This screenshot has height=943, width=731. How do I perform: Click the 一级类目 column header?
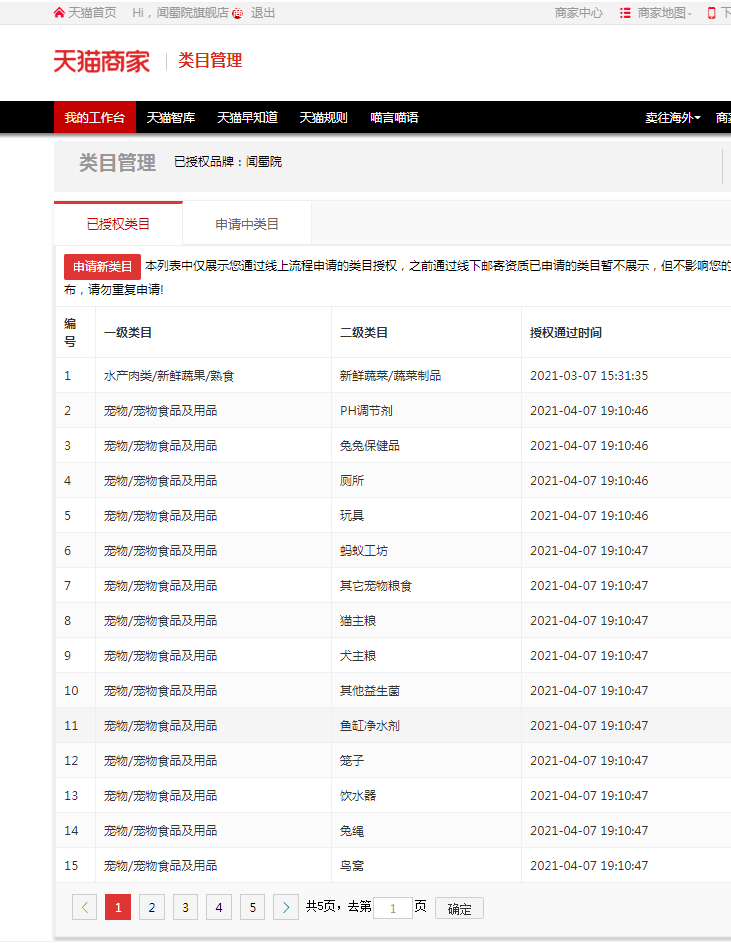128,333
